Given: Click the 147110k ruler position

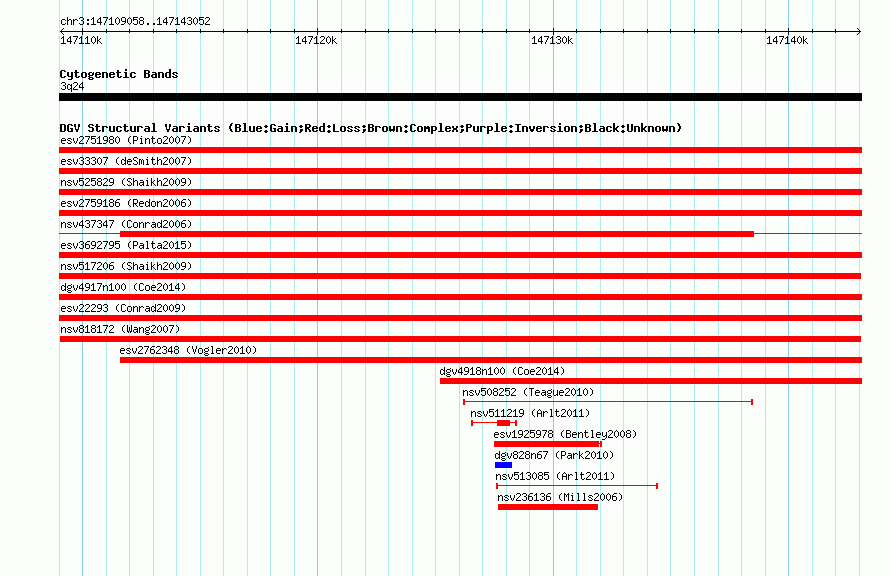Looking at the screenshot, I should pos(81,40).
